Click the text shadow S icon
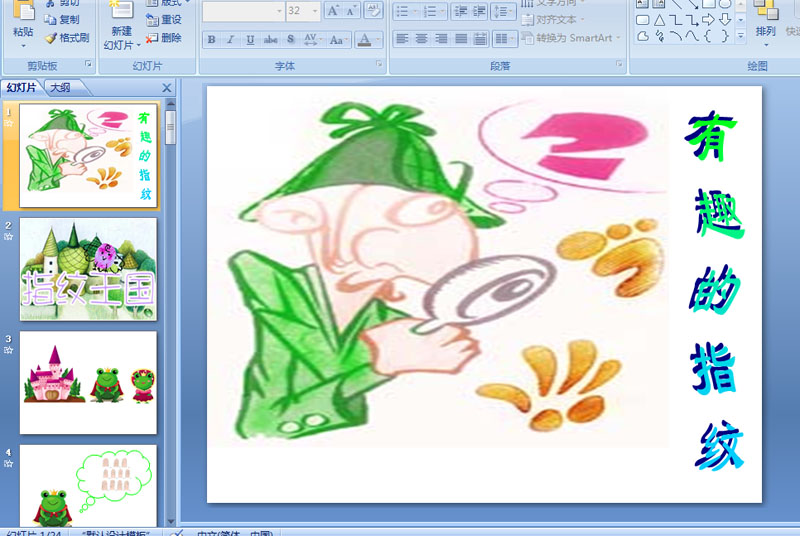 pyautogui.click(x=290, y=40)
